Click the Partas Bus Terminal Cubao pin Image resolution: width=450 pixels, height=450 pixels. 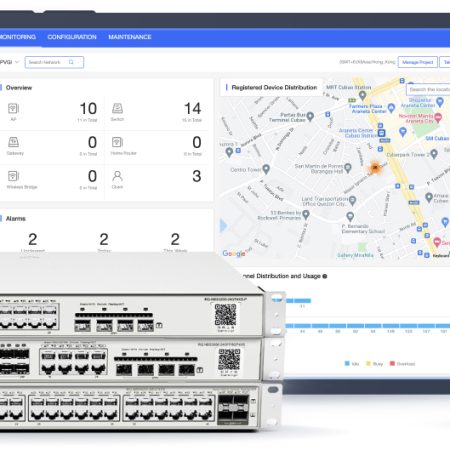click(310, 116)
